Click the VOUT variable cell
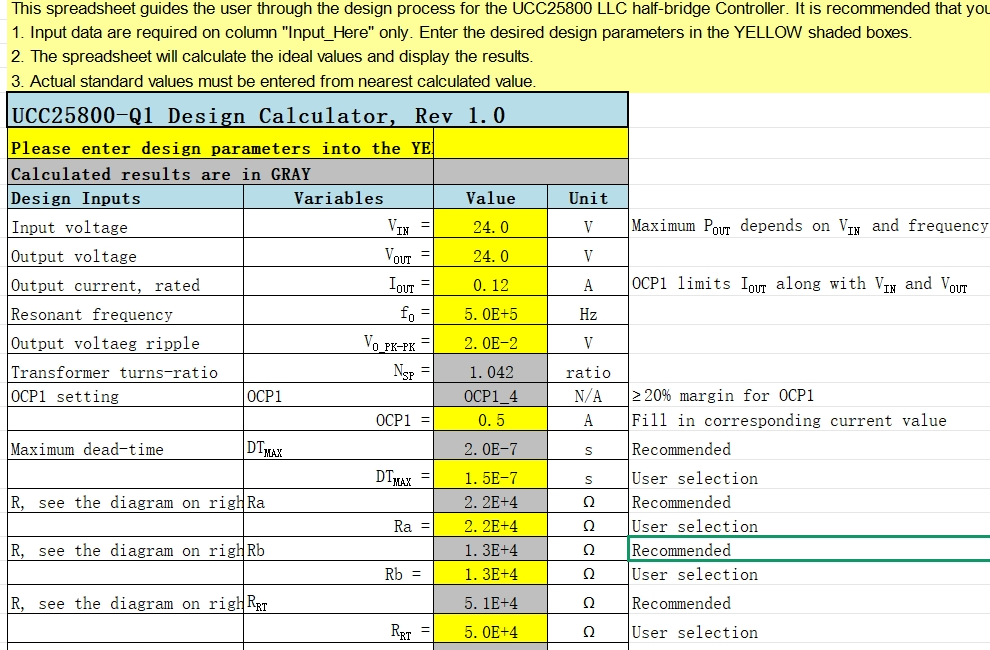Image resolution: width=990 pixels, height=650 pixels. click(338, 255)
